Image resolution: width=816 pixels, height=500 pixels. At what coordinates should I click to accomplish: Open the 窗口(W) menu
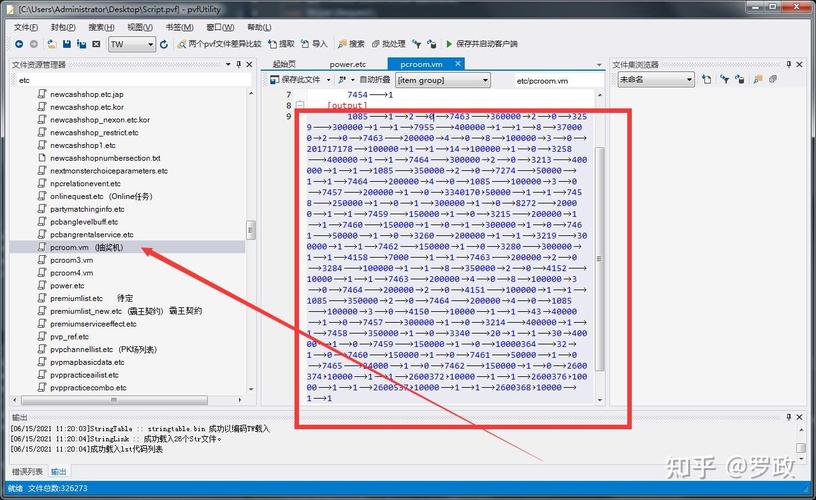coord(220,27)
